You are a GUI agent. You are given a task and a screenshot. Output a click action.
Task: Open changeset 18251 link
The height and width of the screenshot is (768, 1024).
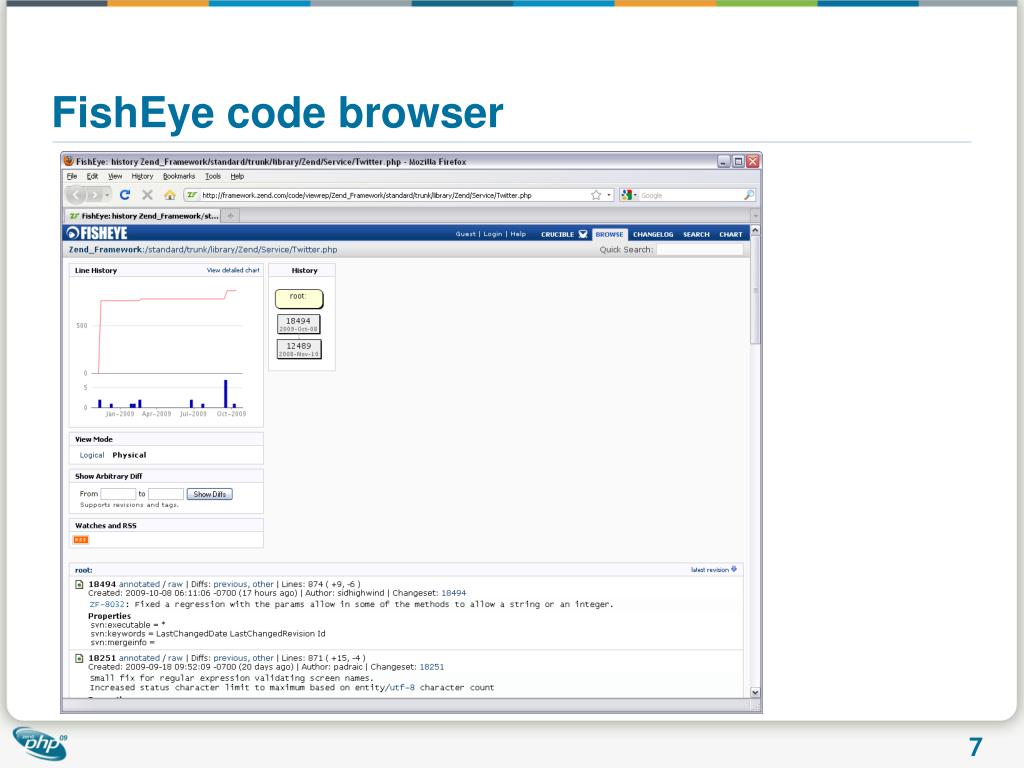tap(432, 667)
